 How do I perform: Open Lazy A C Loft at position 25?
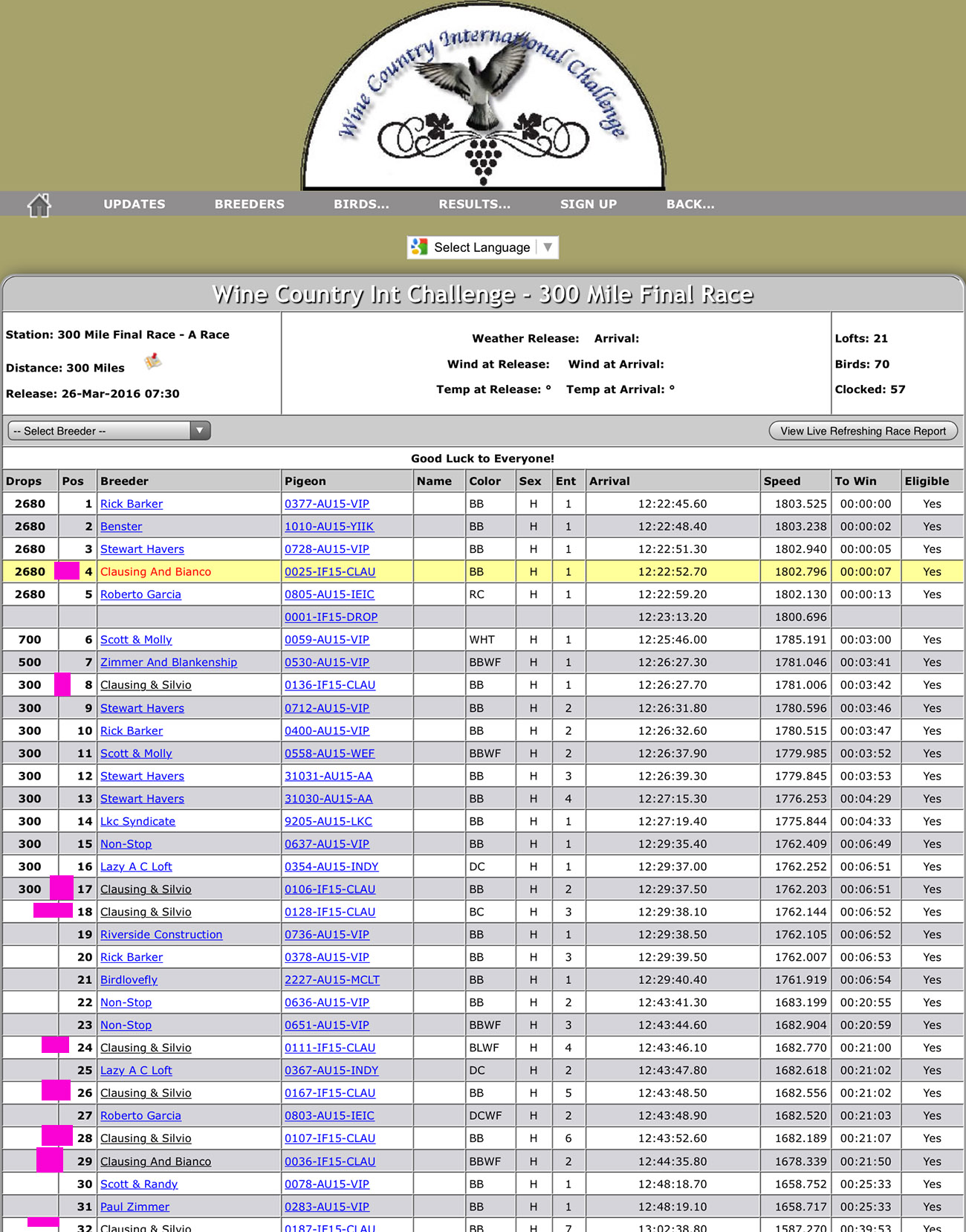pos(136,1070)
